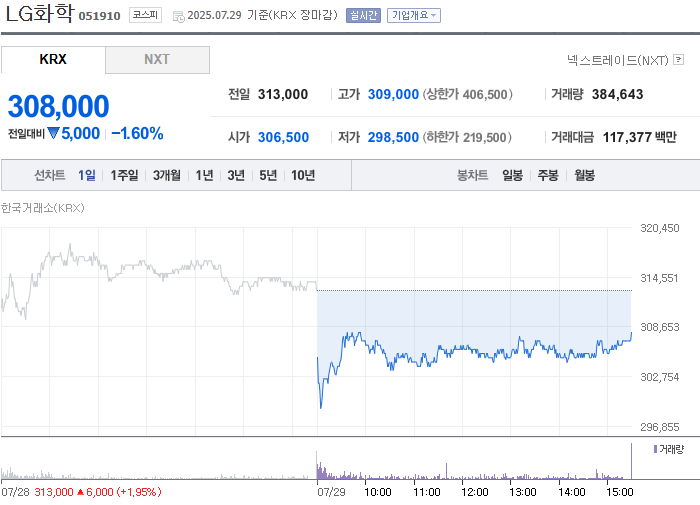This screenshot has height=505, width=700.
Task: Click the 봉차트 label
Action: (x=472, y=175)
